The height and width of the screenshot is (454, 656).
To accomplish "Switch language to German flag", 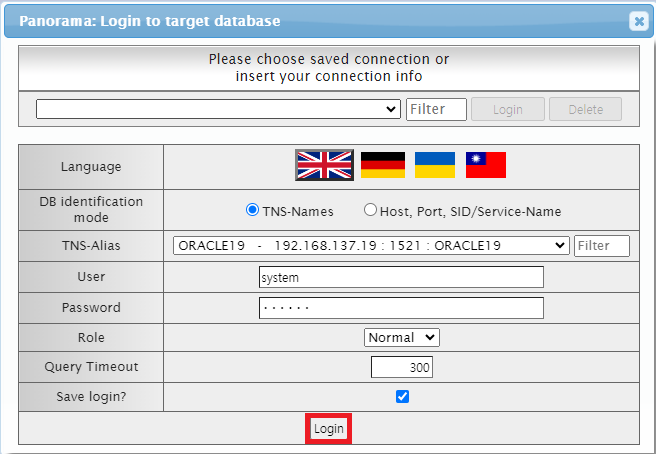I will point(383,165).
